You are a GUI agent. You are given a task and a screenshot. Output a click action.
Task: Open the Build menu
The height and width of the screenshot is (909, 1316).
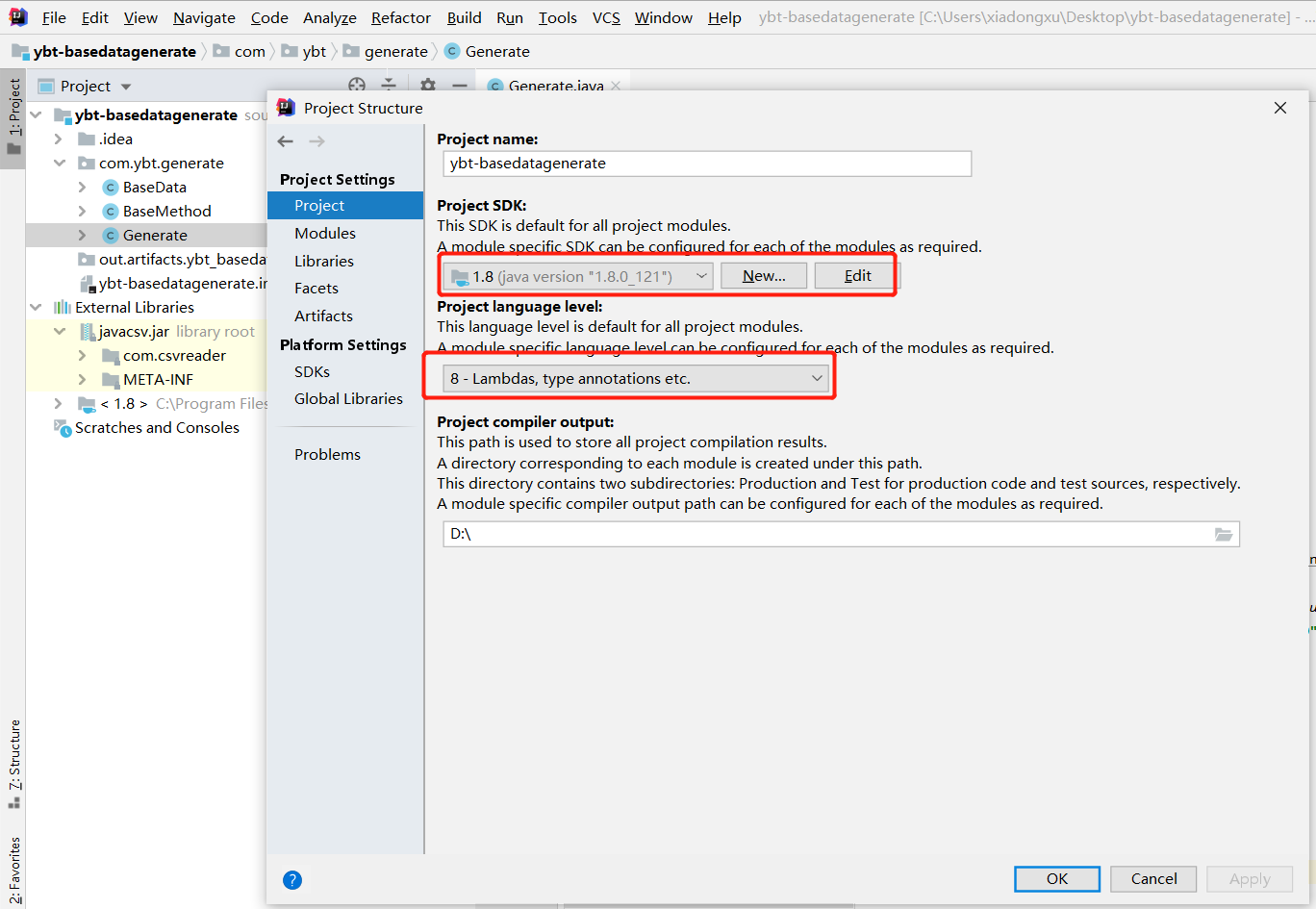pyautogui.click(x=464, y=17)
